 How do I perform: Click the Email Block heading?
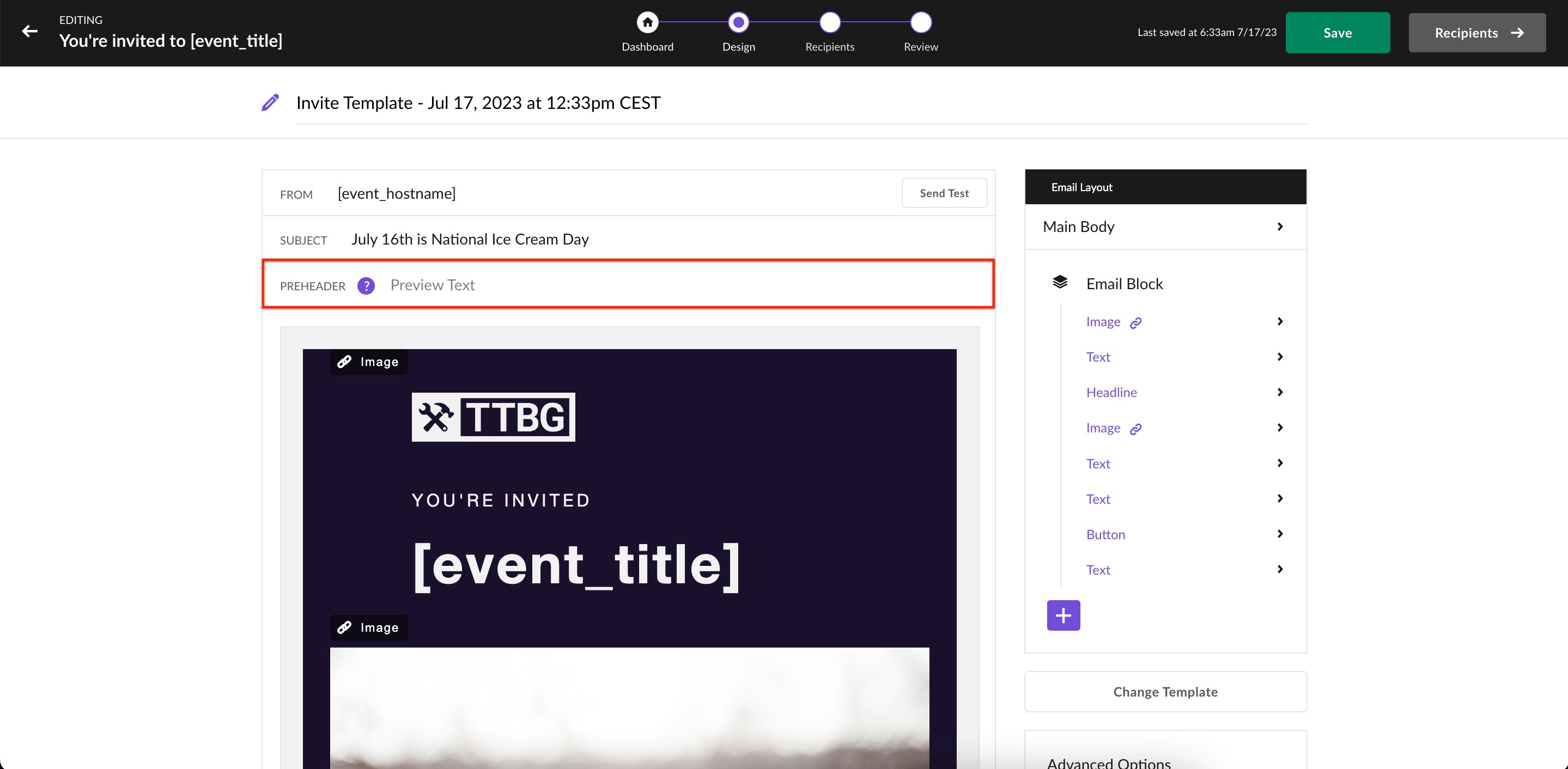pos(1125,284)
